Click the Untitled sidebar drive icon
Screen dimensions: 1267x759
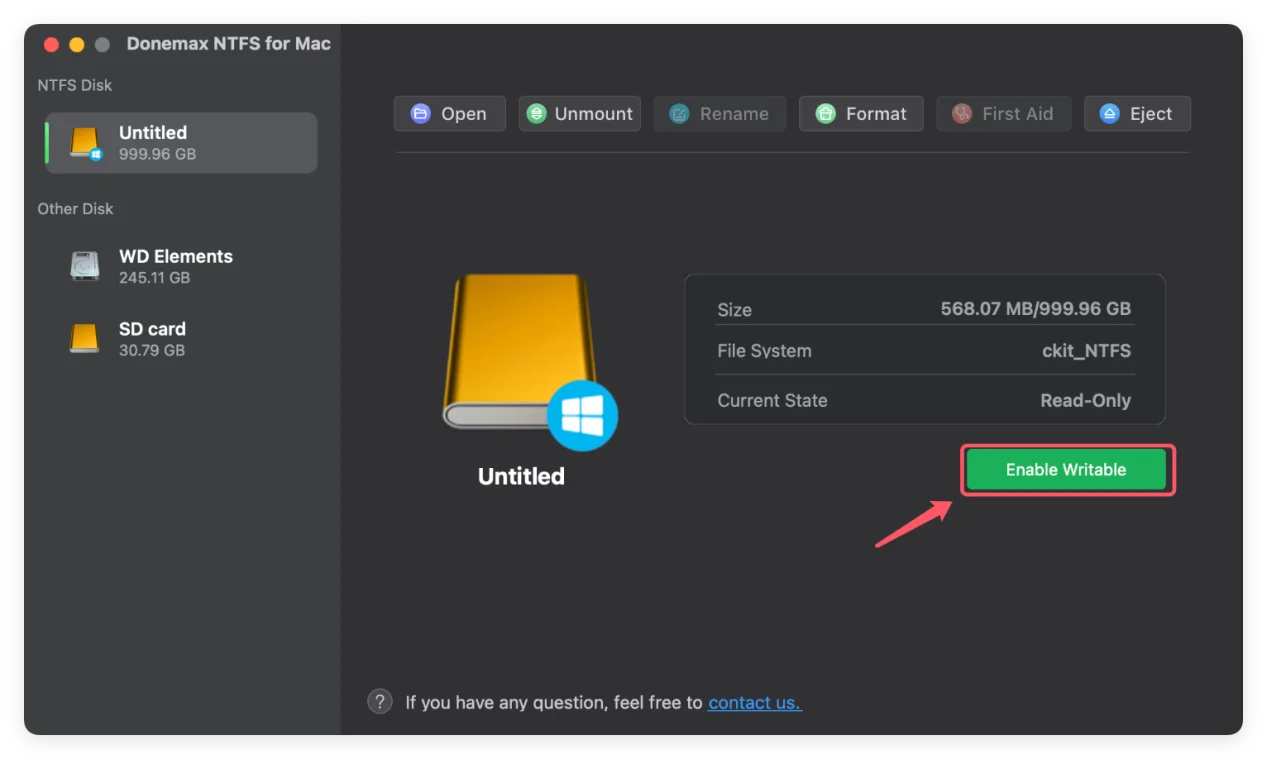pyautogui.click(x=86, y=144)
